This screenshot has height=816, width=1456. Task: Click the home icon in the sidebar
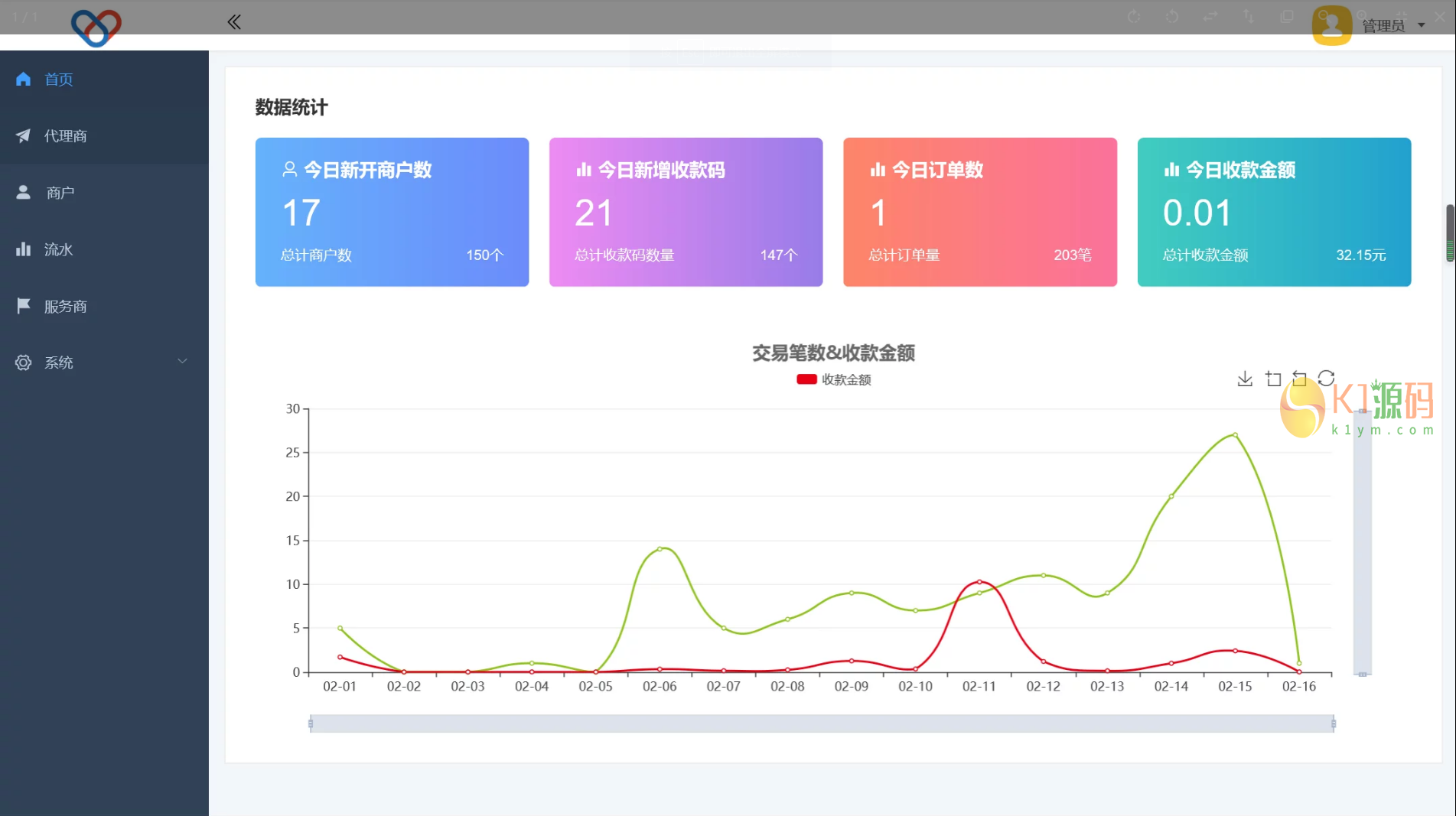tap(24, 79)
